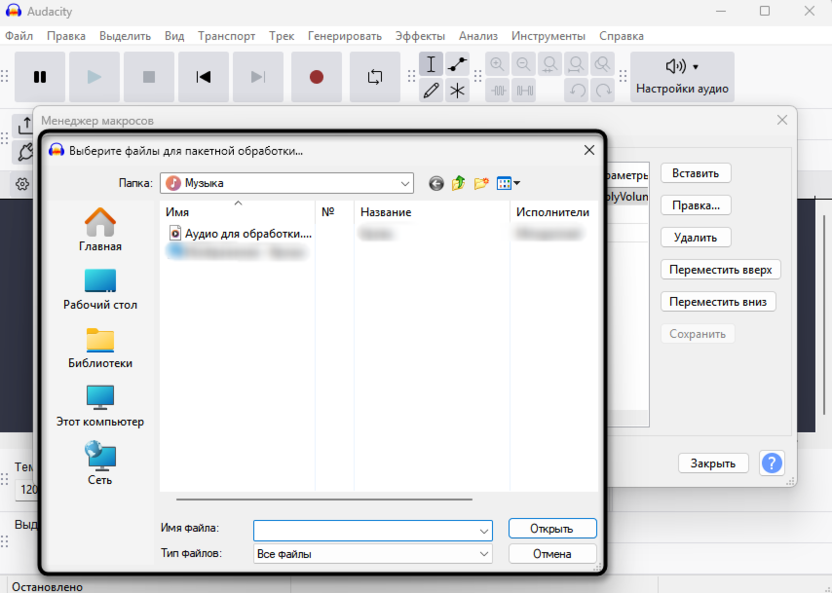
Task: Click Закрыть in macro manager
Action: [x=713, y=463]
